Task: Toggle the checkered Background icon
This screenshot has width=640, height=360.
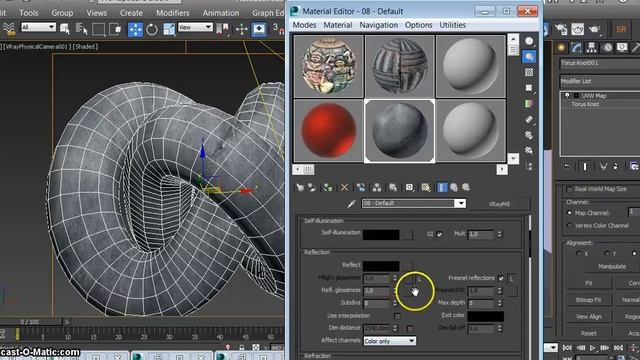Action: coord(529,72)
